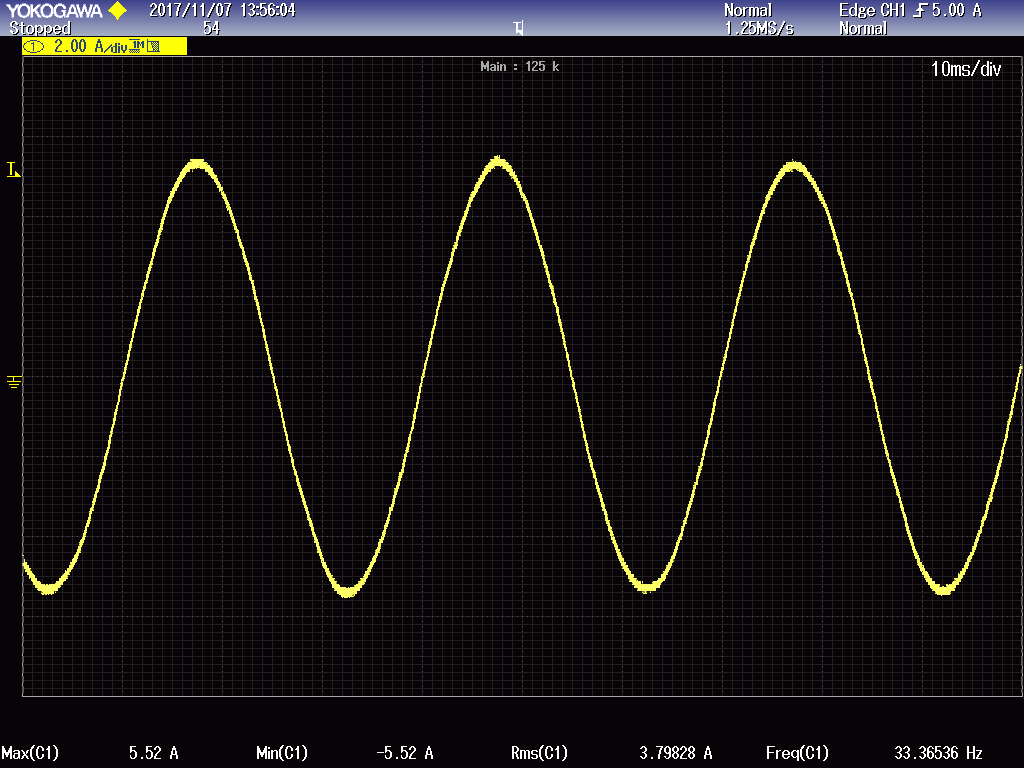Click the rising edge trigger slope icon

point(920,10)
